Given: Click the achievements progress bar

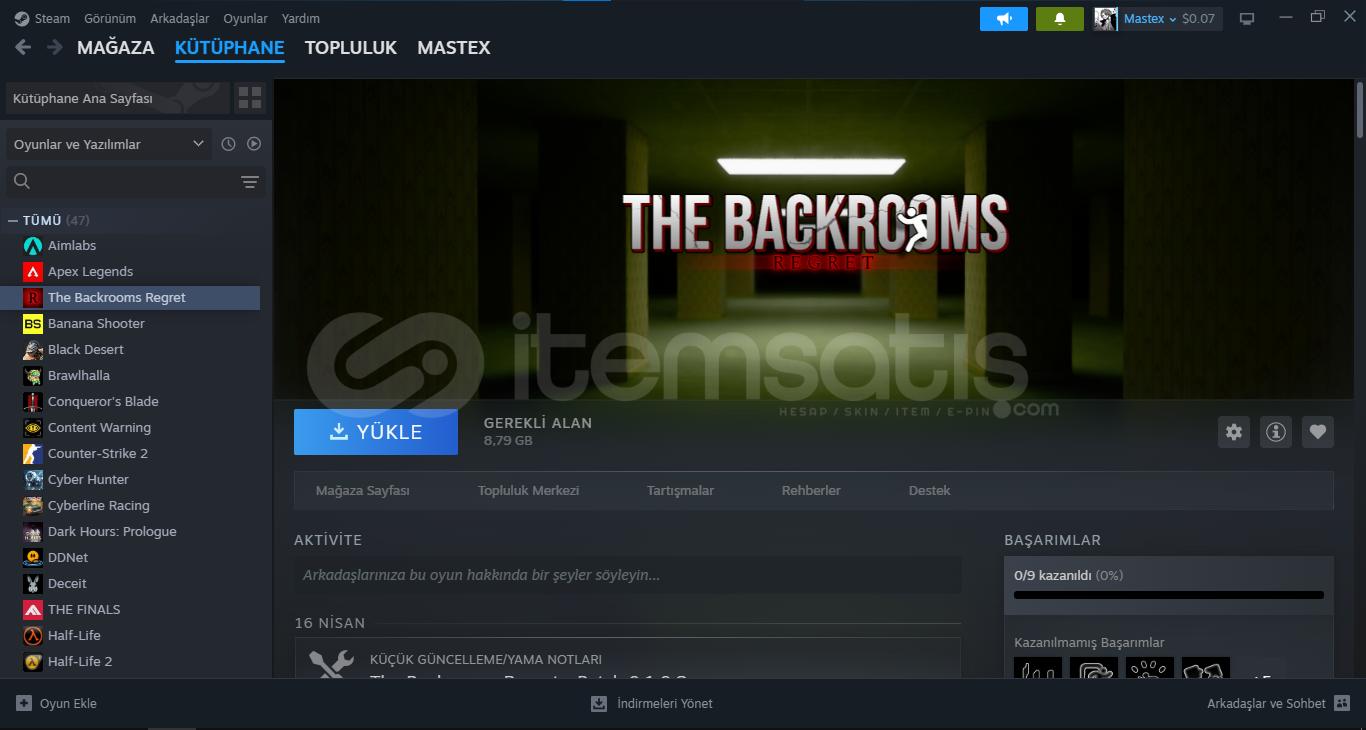Looking at the screenshot, I should tap(1168, 595).
